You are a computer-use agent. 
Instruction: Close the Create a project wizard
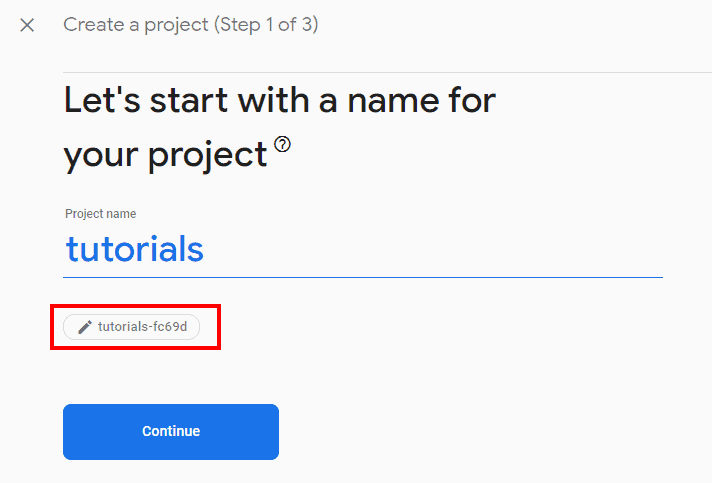coord(27,25)
